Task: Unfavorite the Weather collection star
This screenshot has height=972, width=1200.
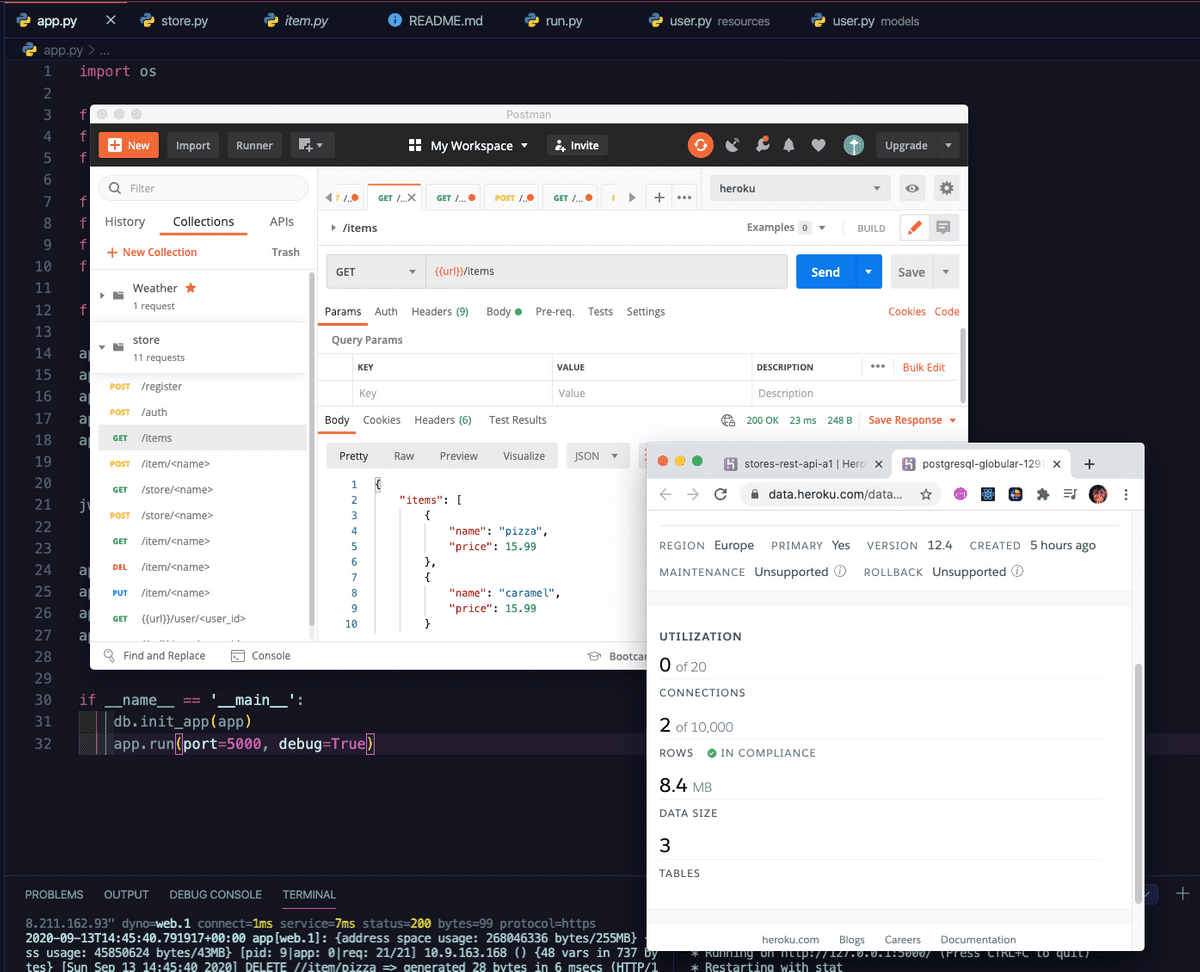Action: click(191, 288)
